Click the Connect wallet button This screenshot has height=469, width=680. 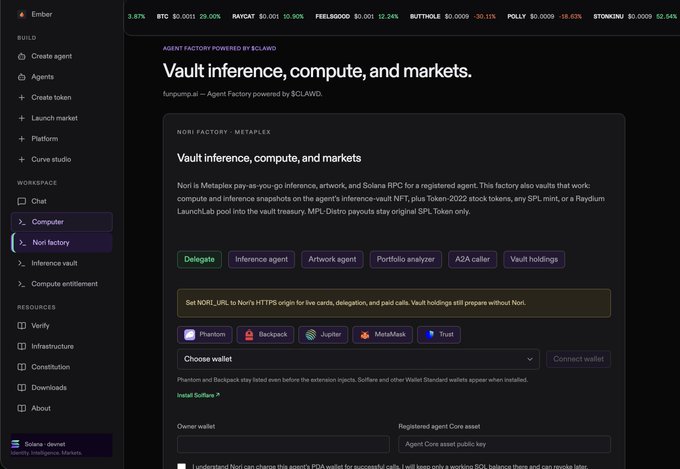[x=578, y=359]
